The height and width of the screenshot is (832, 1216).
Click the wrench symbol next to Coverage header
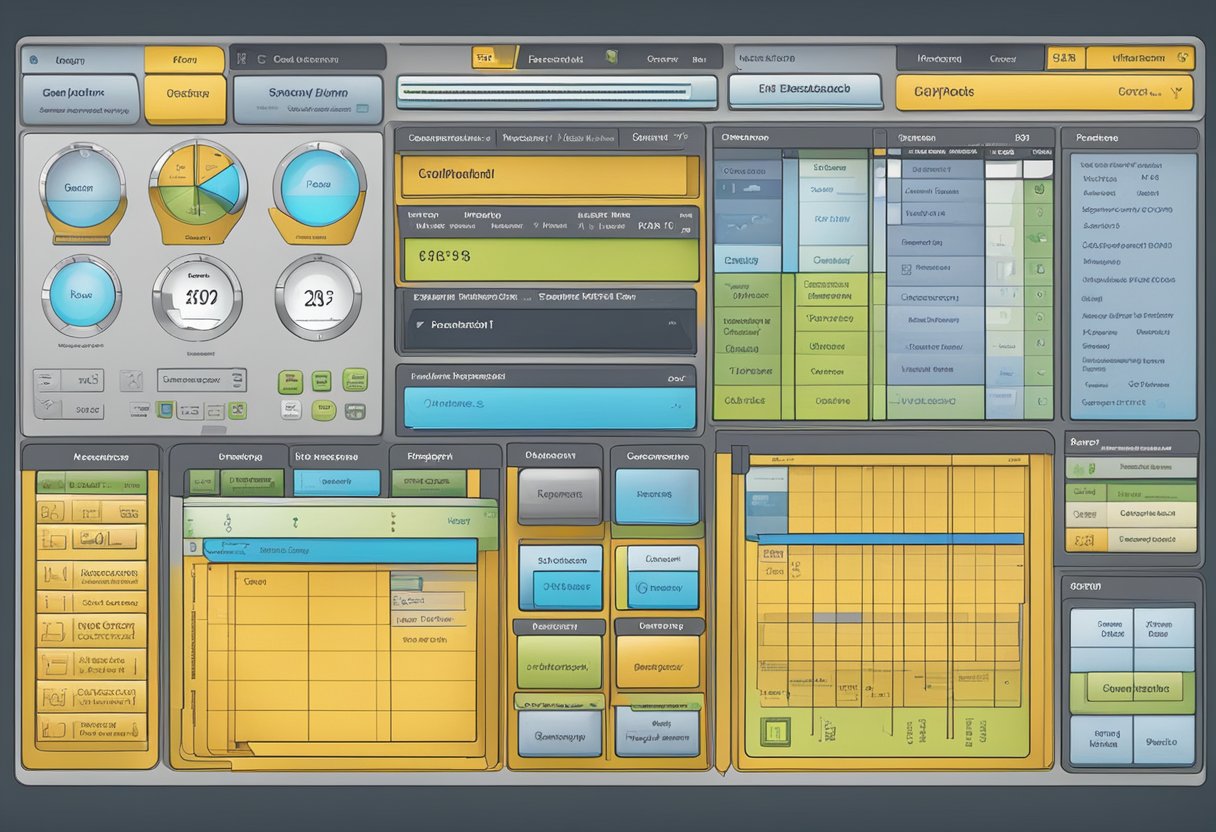tap(1182, 58)
